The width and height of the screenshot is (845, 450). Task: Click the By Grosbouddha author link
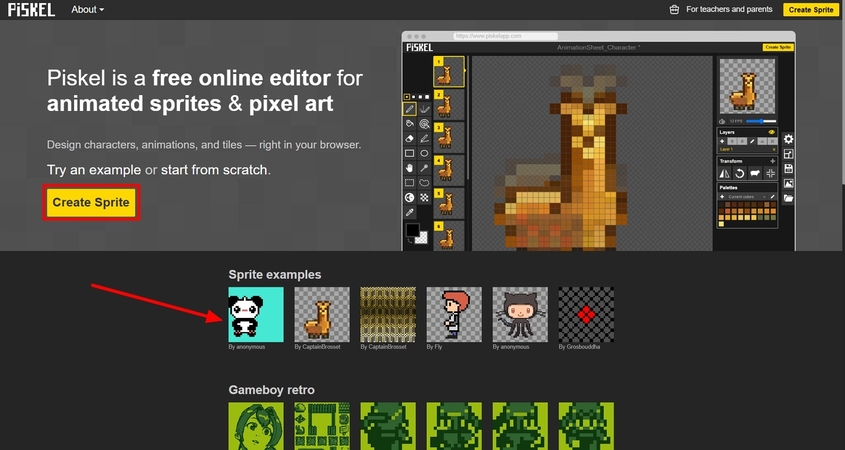click(x=579, y=347)
